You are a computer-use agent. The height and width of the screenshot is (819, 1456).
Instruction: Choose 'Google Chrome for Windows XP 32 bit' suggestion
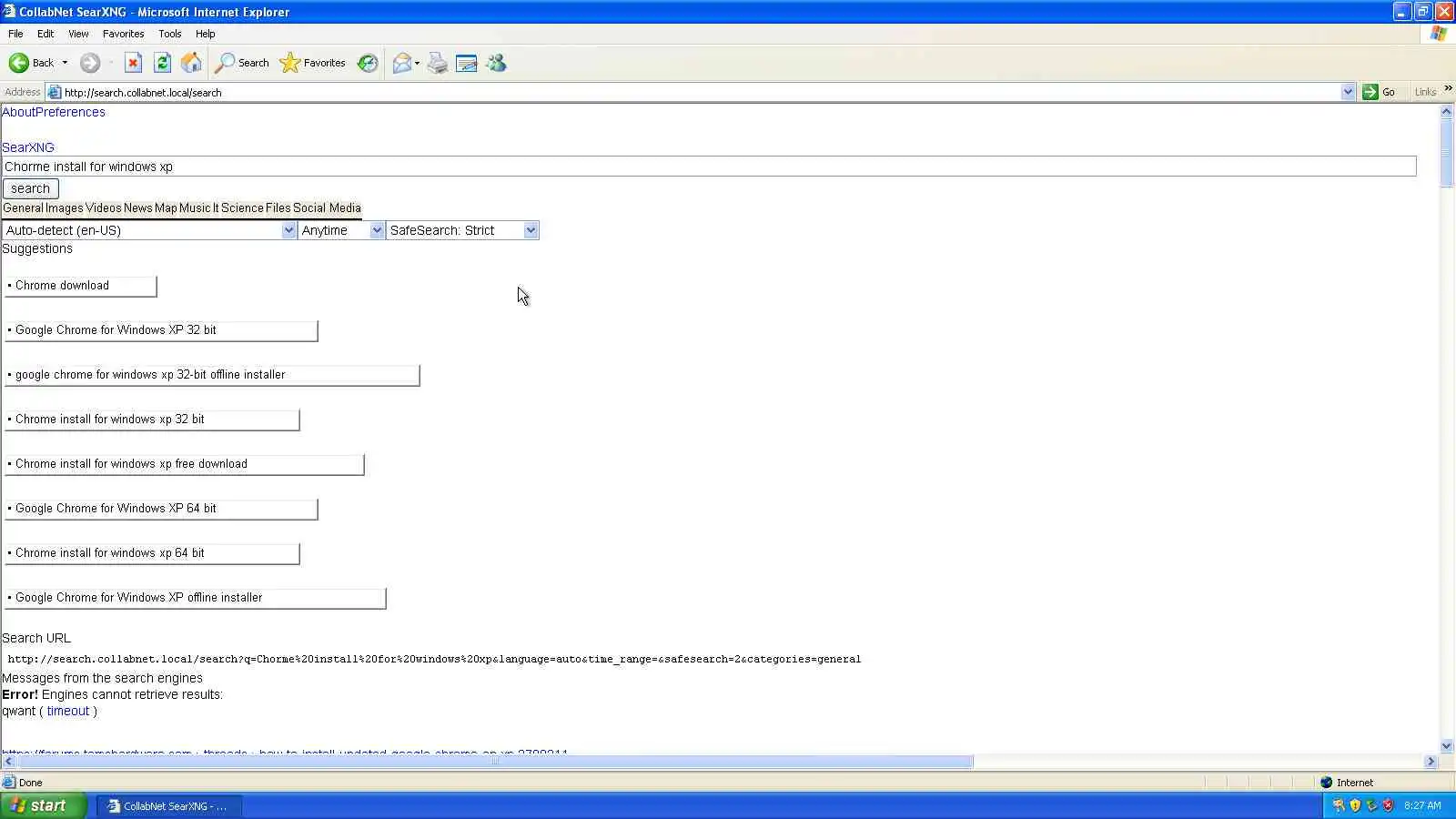[x=161, y=330]
